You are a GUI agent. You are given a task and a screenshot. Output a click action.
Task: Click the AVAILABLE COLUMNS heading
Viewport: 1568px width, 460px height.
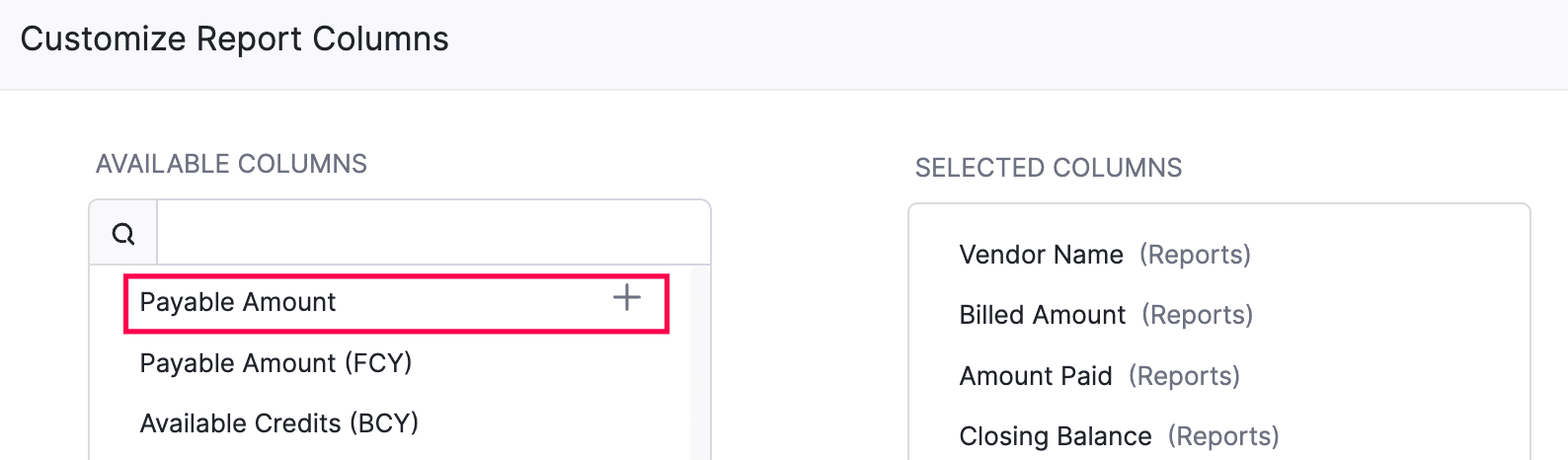231,164
